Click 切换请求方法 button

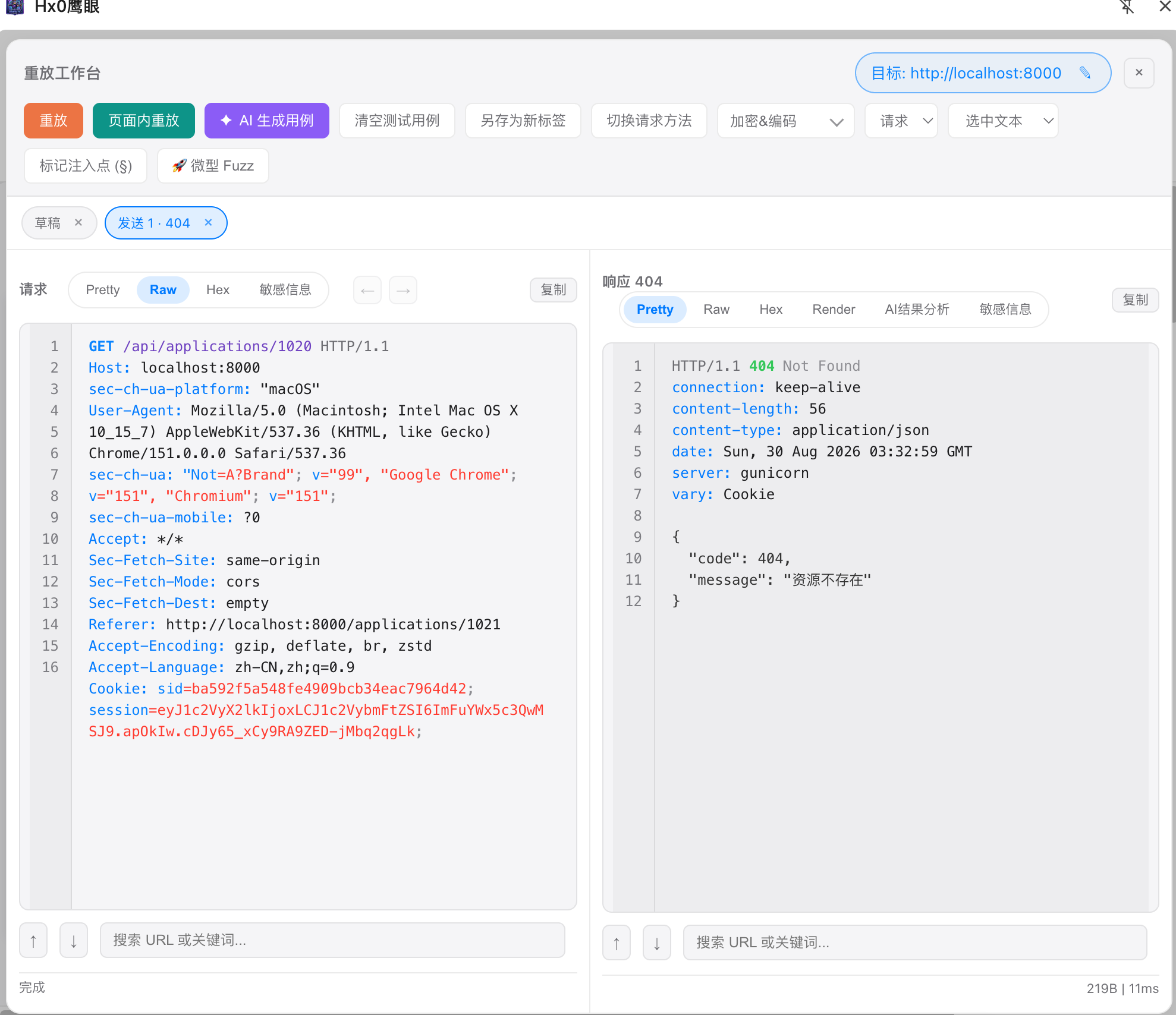click(x=649, y=121)
